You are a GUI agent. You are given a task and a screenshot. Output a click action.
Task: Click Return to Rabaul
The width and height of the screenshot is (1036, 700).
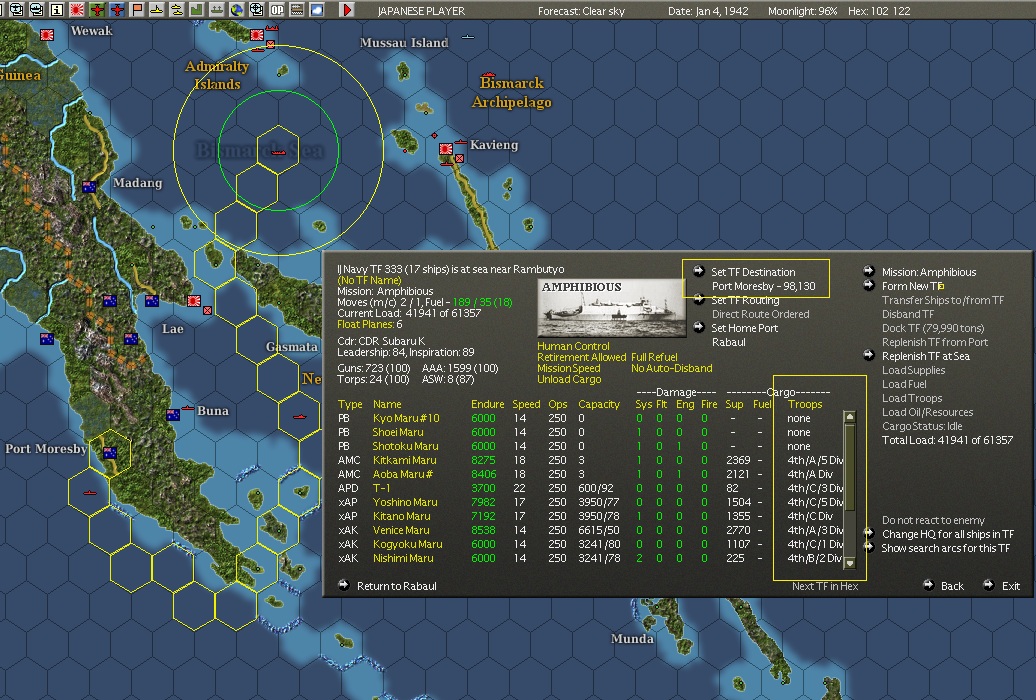[x=396, y=586]
